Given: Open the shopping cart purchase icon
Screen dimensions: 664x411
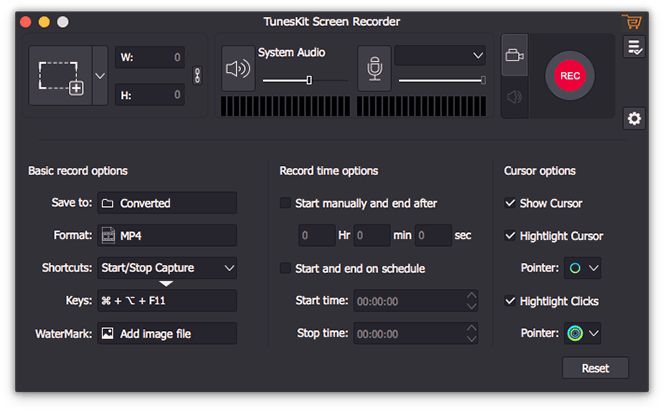Looking at the screenshot, I should click(x=631, y=21).
